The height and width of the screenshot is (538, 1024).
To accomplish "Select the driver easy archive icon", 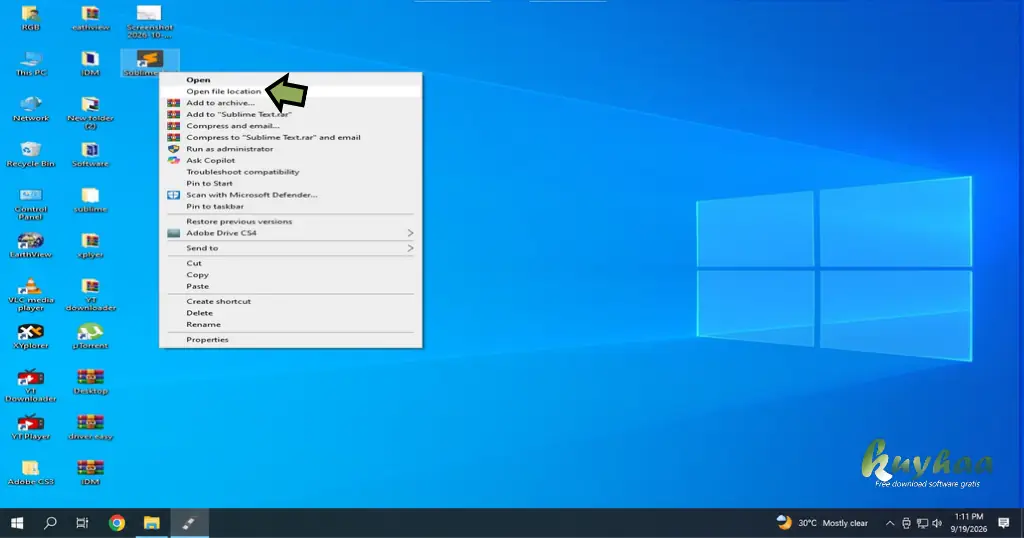I will tap(90, 427).
